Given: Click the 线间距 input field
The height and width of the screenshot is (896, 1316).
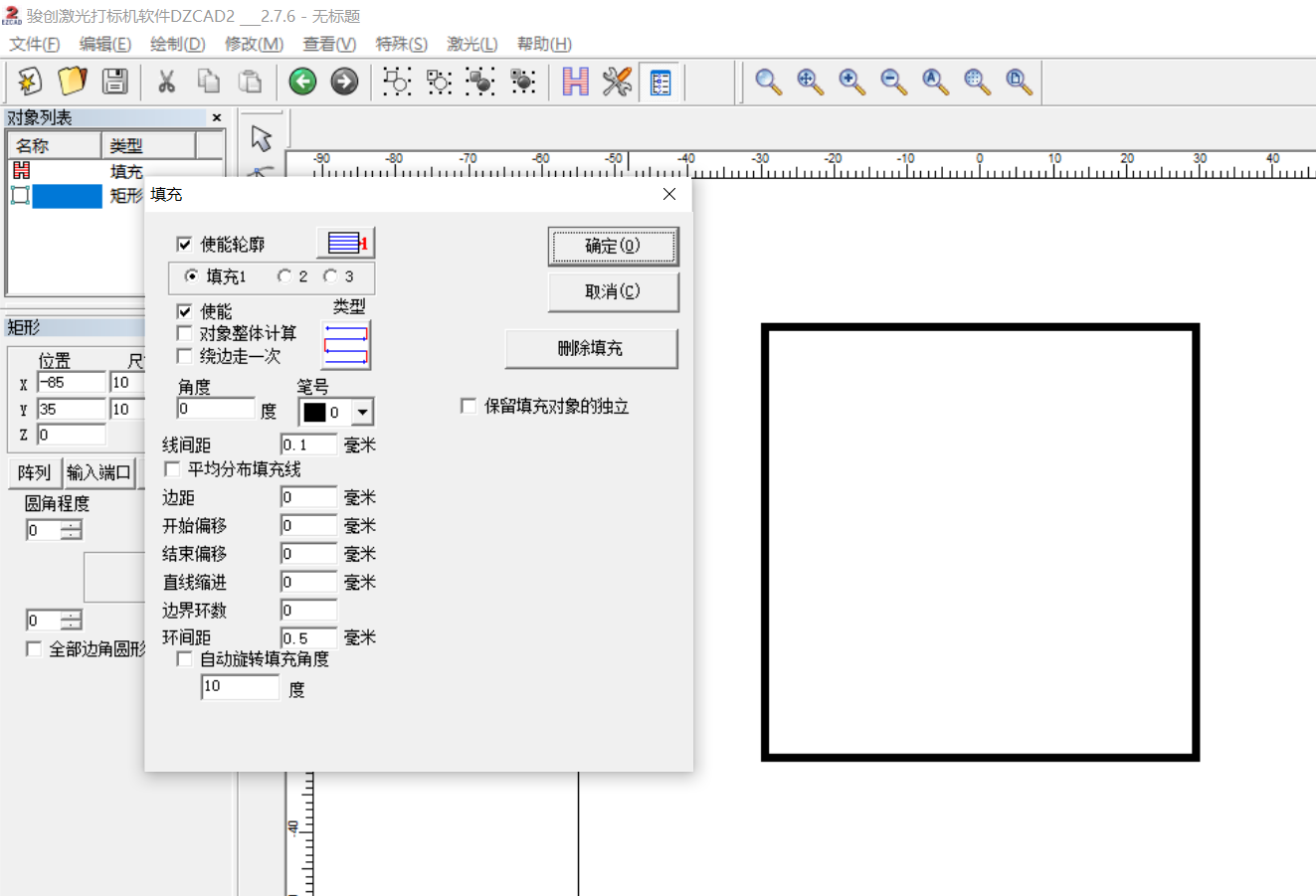Looking at the screenshot, I should (x=309, y=445).
